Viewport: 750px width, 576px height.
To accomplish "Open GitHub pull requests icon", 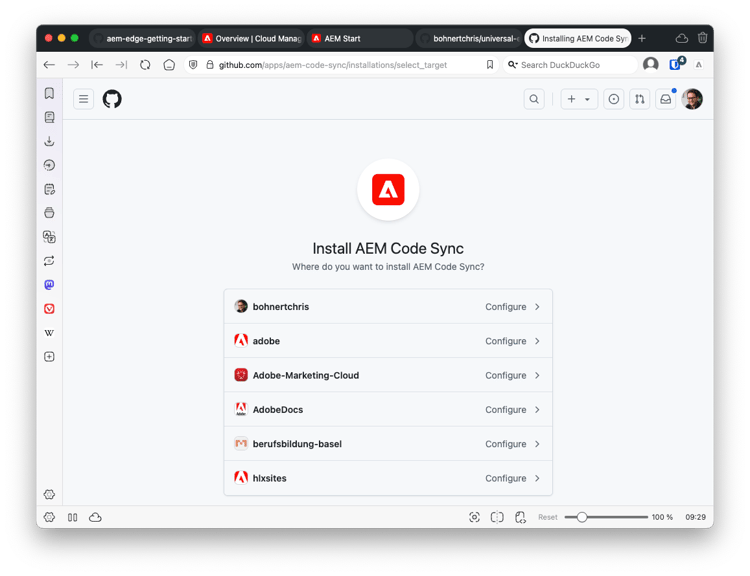I will click(640, 99).
